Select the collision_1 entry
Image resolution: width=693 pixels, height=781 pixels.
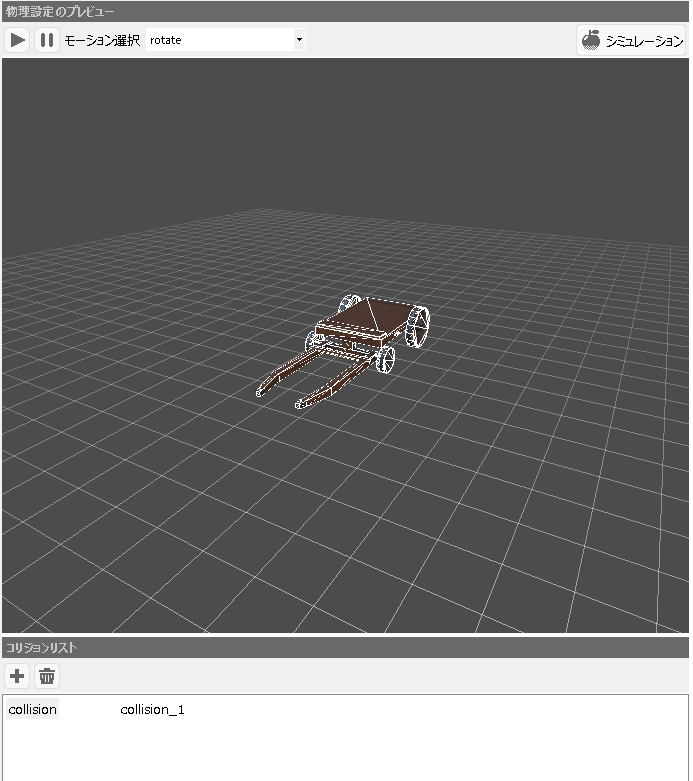[152, 710]
